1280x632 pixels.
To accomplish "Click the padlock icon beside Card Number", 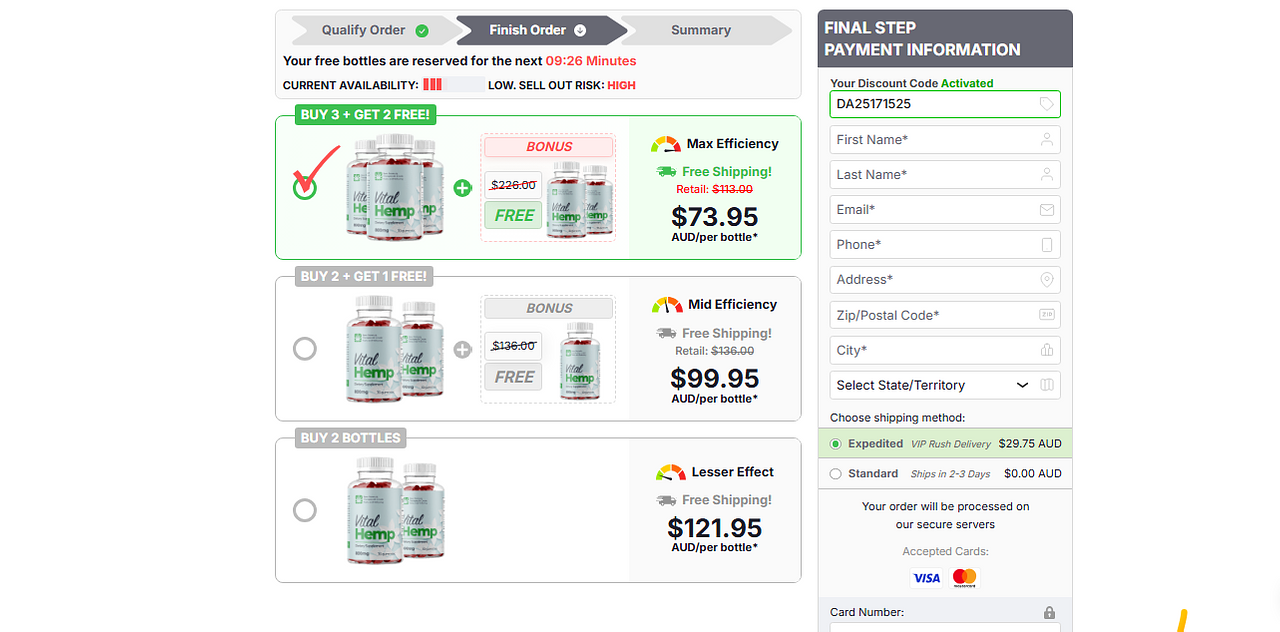I will (1049, 612).
